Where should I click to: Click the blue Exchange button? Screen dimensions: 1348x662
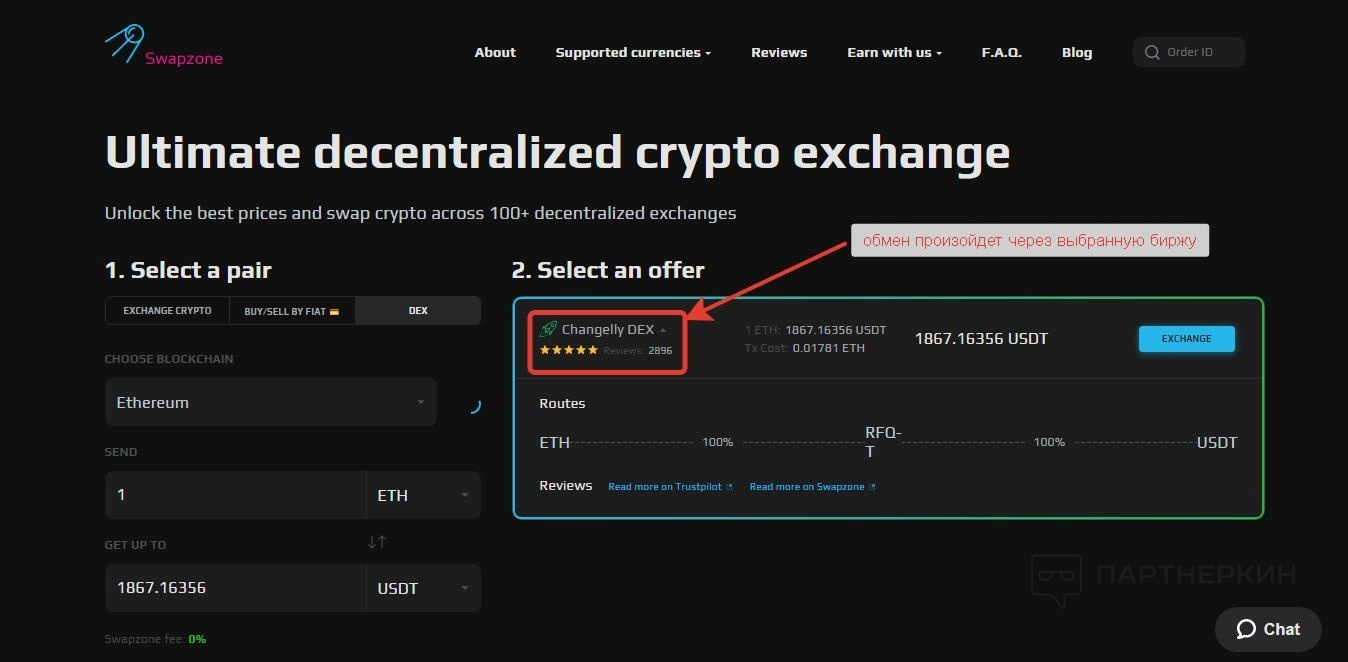(x=1186, y=339)
